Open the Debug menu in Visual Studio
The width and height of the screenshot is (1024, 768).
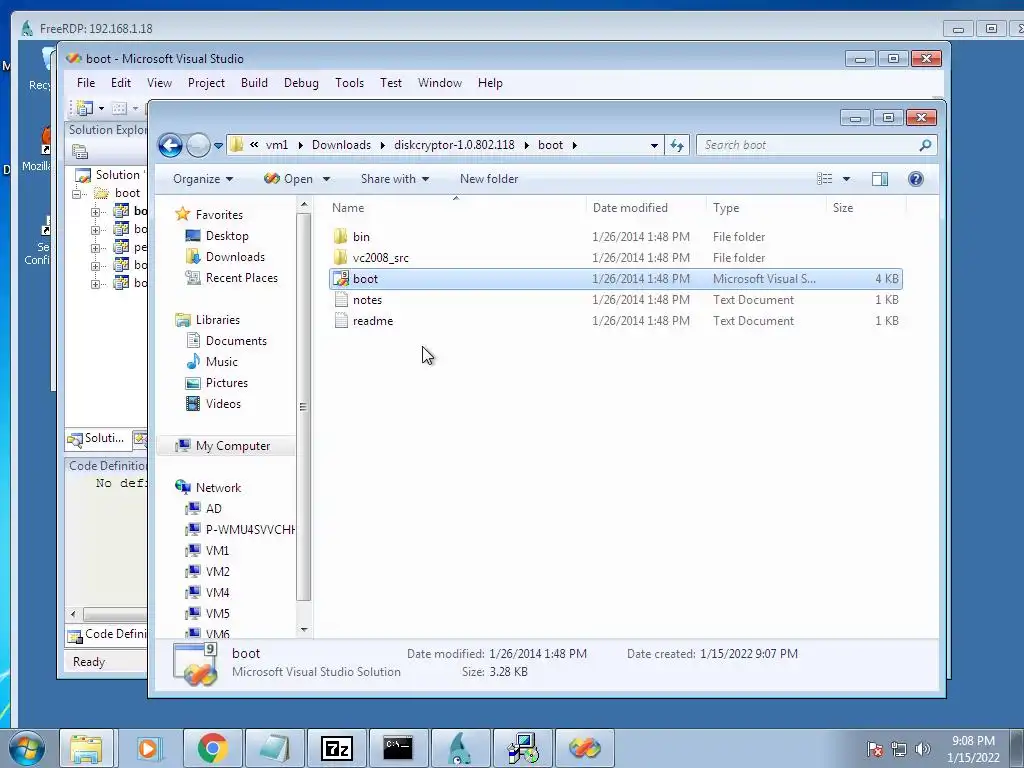[x=301, y=83]
